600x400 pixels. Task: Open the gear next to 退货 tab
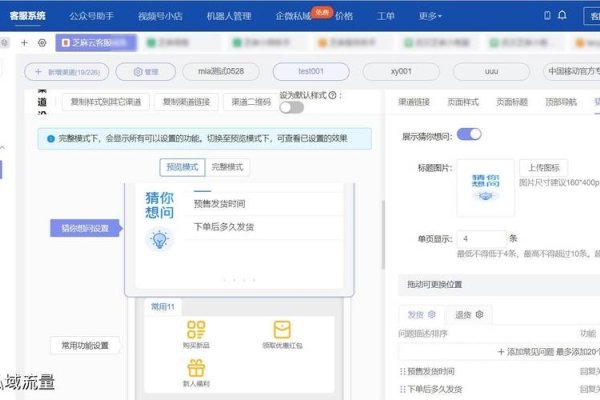(479, 314)
